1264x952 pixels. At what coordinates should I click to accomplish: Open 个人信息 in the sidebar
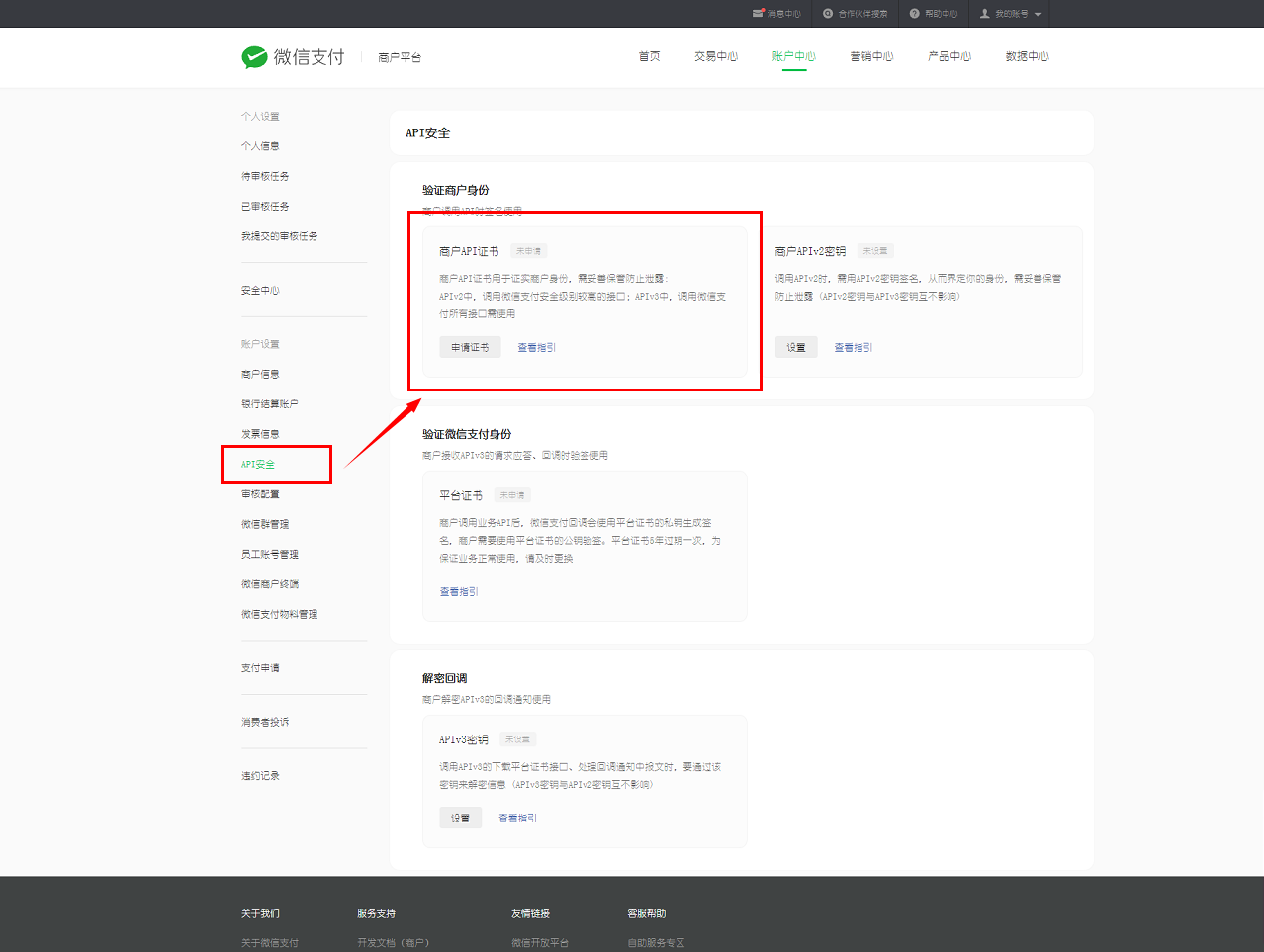[260, 146]
